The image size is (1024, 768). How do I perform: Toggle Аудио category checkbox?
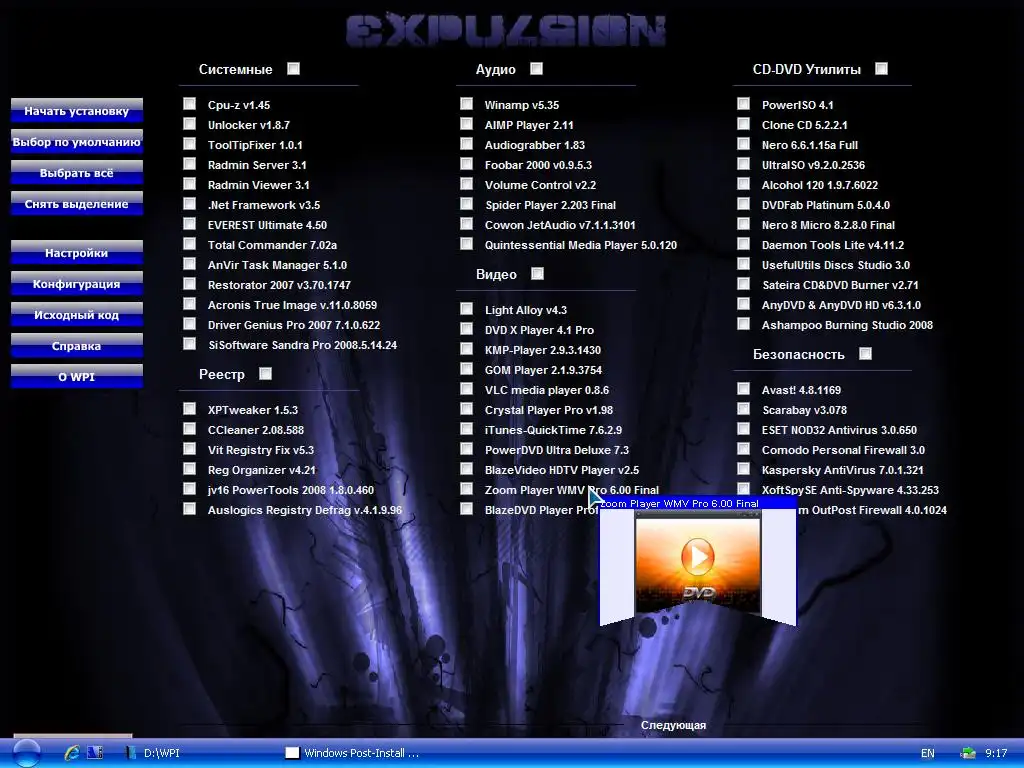pos(536,69)
